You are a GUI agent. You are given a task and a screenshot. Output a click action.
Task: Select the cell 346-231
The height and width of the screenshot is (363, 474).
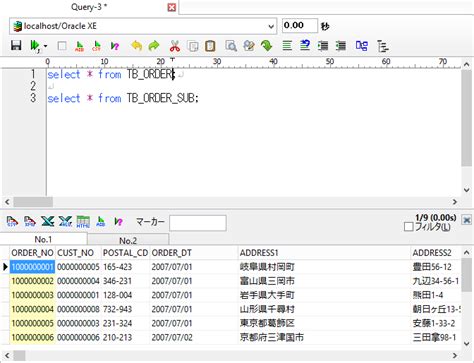[x=126, y=281]
